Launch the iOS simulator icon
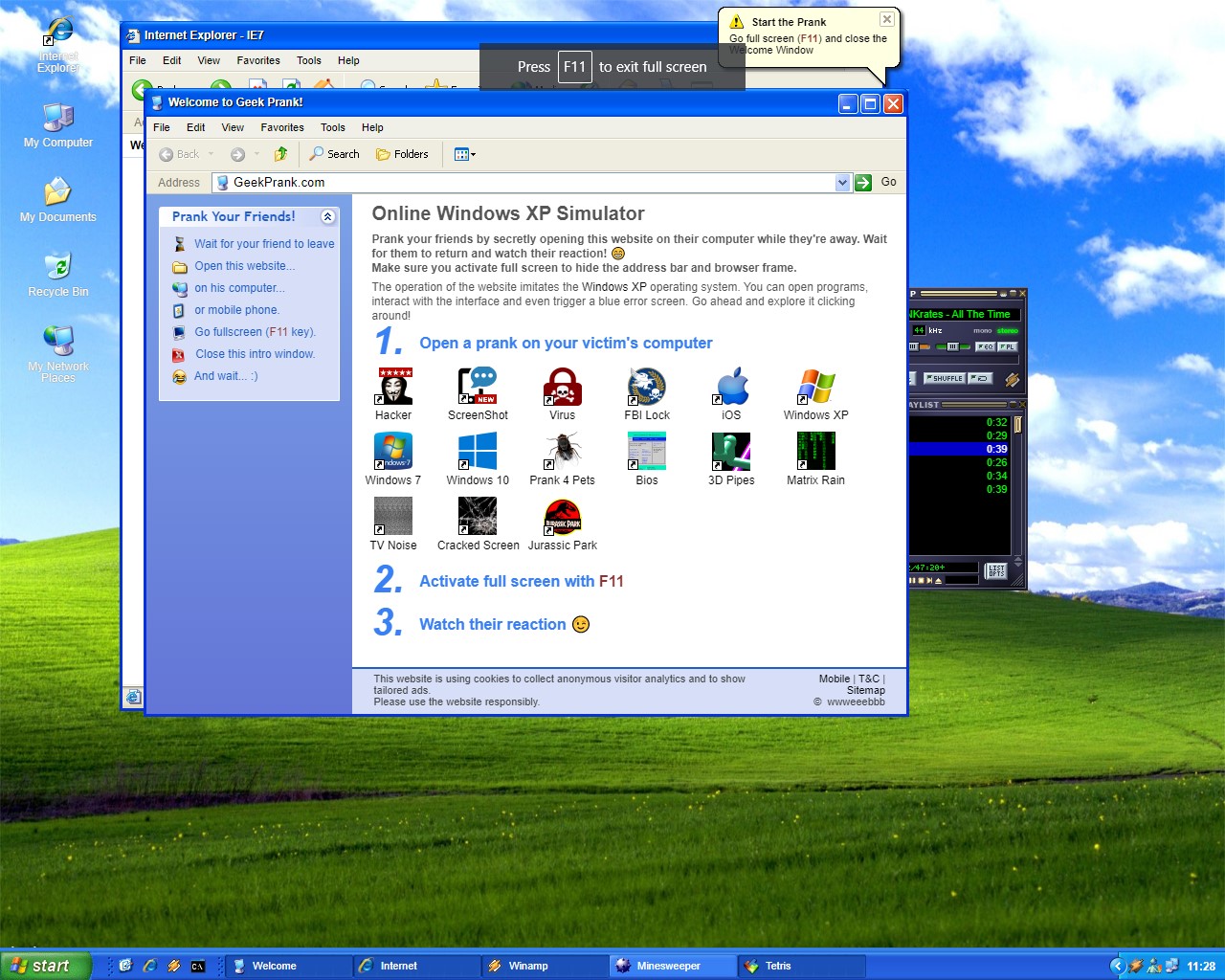 click(x=731, y=393)
